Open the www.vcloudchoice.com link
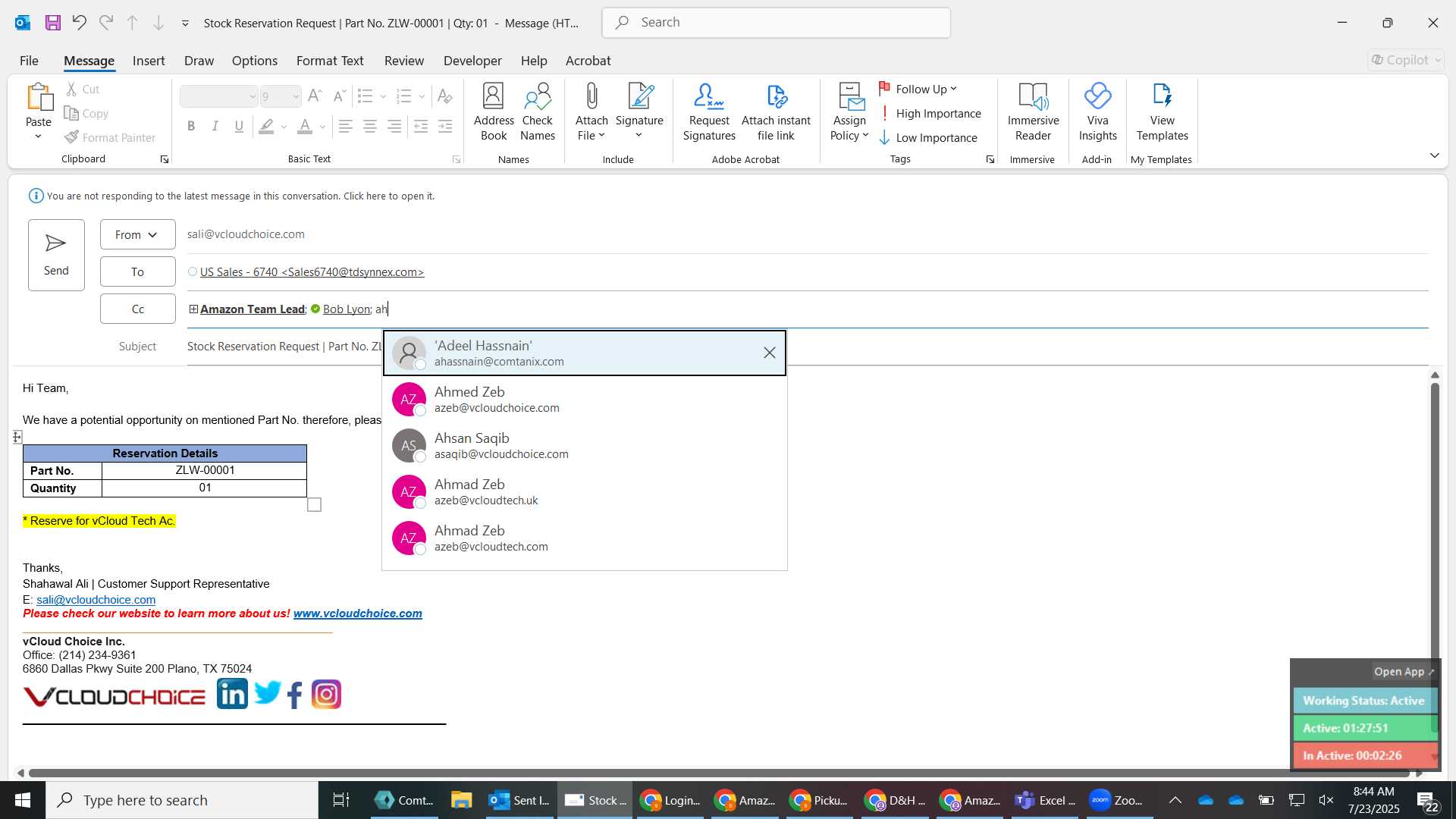The height and width of the screenshot is (819, 1456). click(x=358, y=613)
